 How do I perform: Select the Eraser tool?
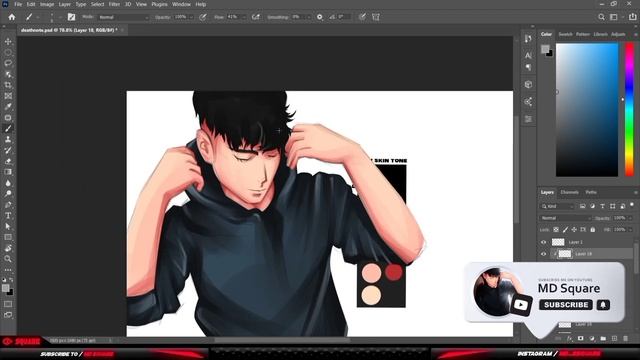pyautogui.click(x=8, y=161)
